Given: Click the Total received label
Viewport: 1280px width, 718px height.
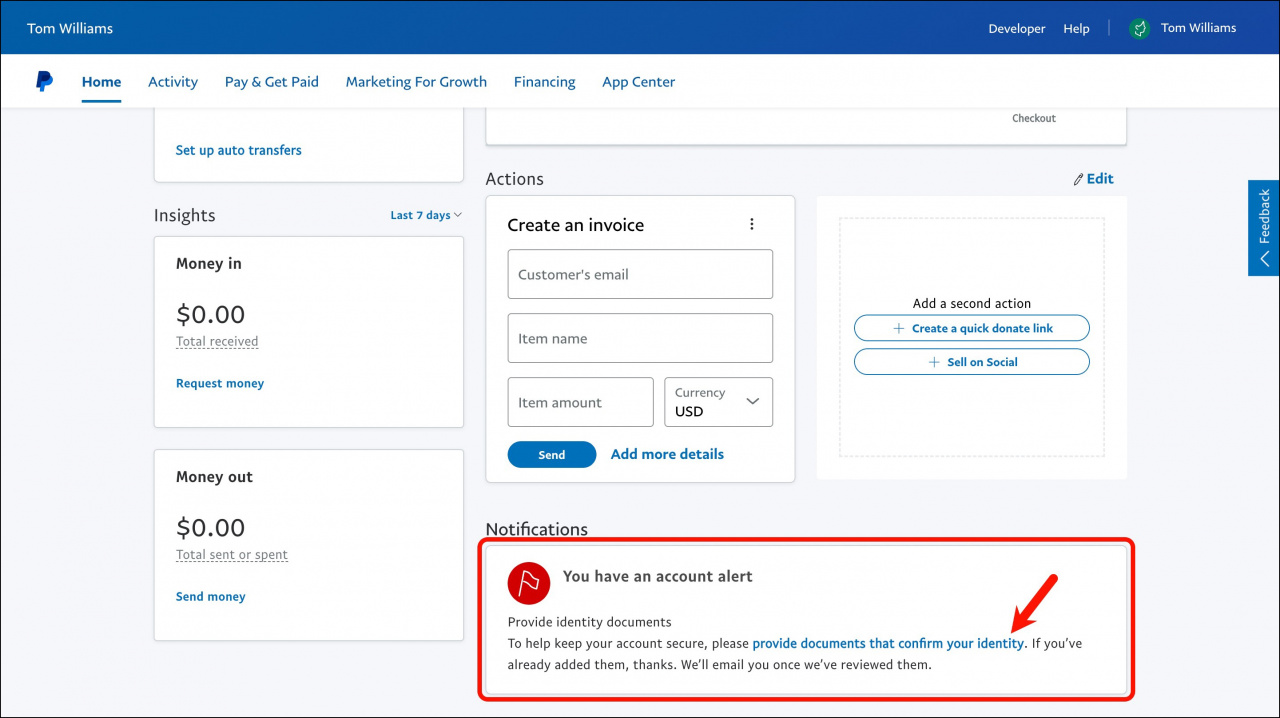Looking at the screenshot, I should (x=217, y=342).
